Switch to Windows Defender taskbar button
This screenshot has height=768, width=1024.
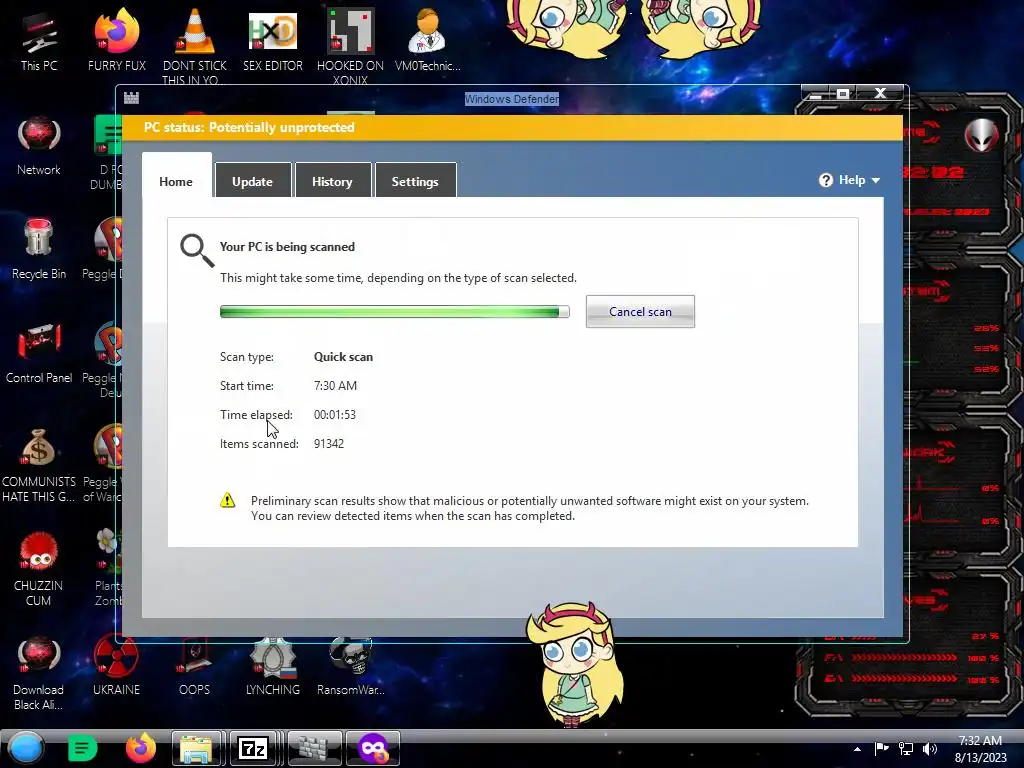pyautogui.click(x=314, y=748)
